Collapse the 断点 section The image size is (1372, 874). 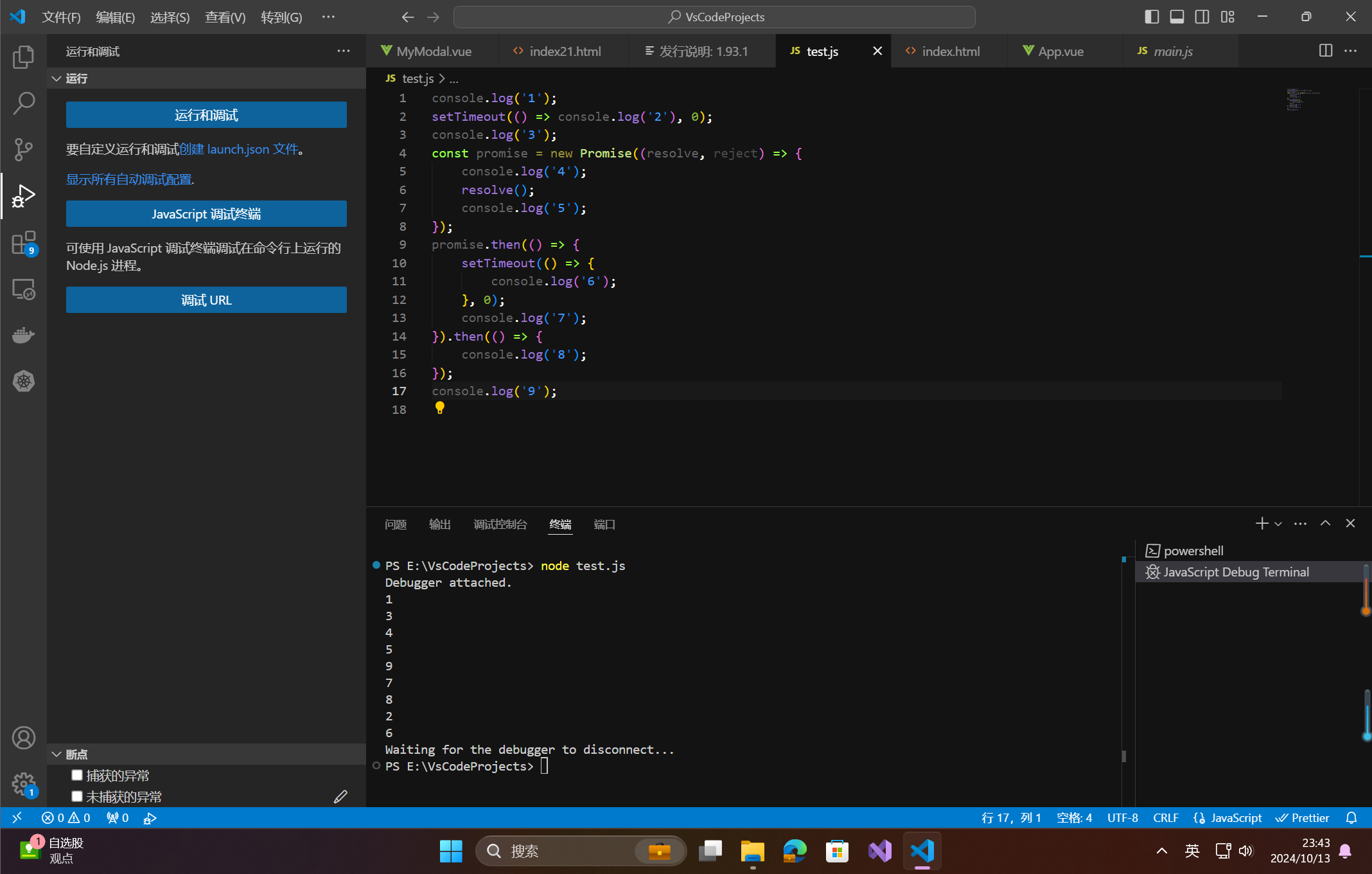point(57,754)
